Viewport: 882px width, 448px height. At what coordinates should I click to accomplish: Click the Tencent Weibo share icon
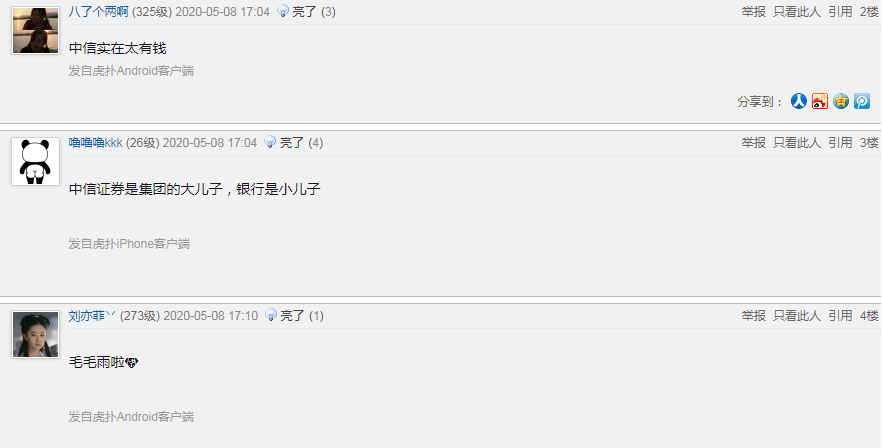click(862, 101)
